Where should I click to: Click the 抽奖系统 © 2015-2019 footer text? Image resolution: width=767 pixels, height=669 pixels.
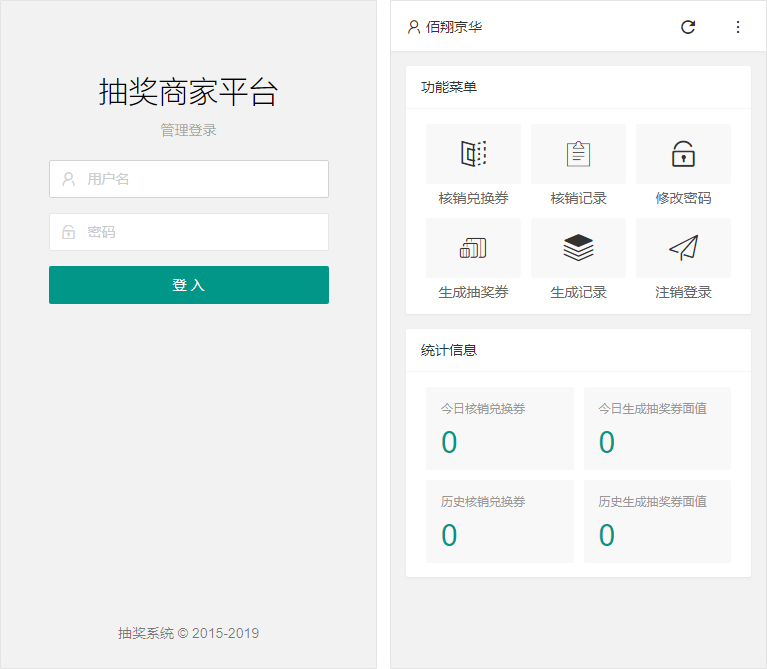[189, 633]
